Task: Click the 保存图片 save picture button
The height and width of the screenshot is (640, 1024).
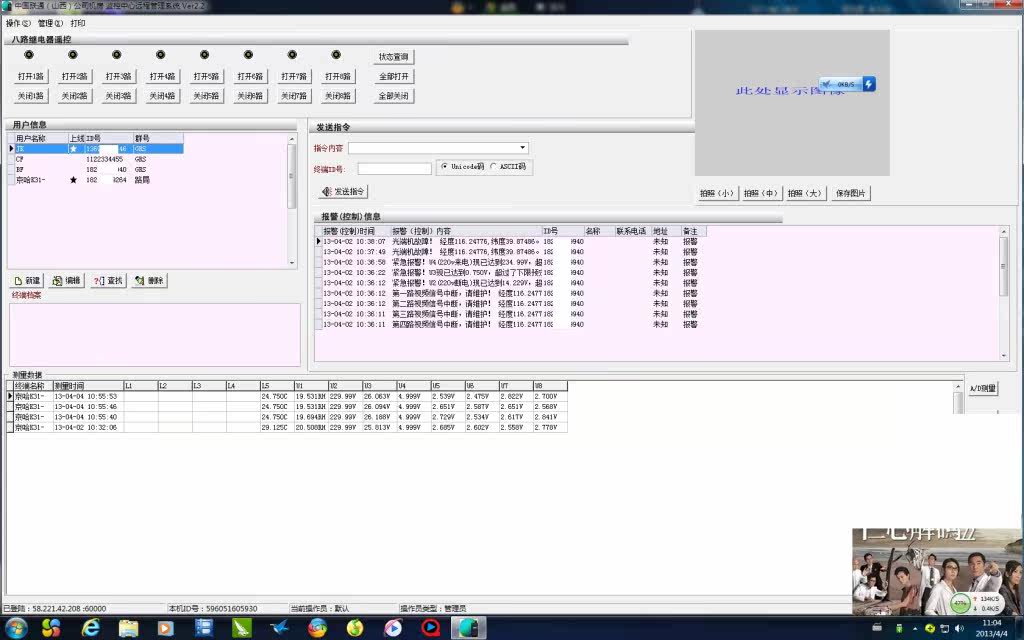Action: (850, 193)
